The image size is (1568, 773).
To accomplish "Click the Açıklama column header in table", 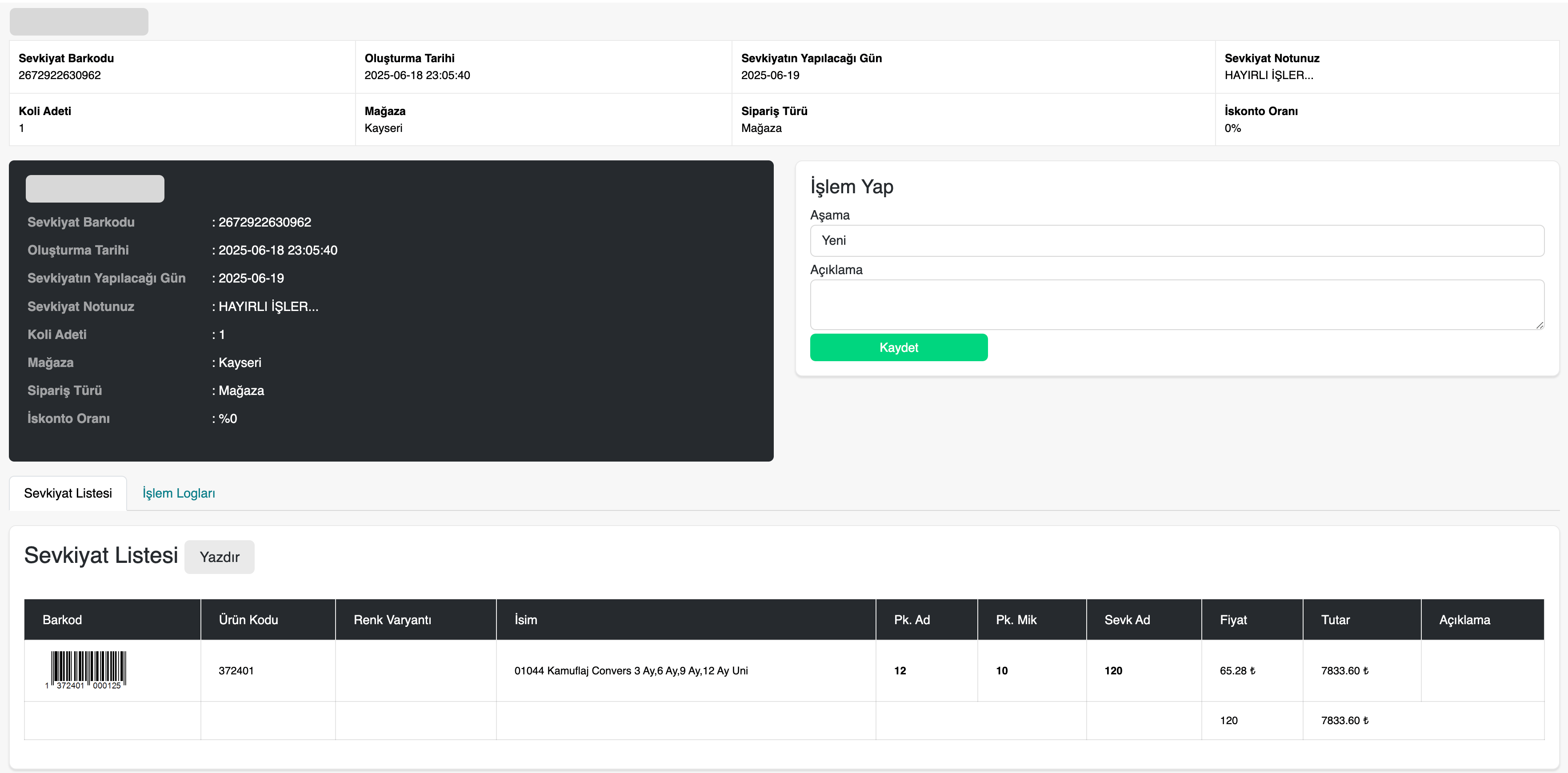I will (x=1464, y=620).
